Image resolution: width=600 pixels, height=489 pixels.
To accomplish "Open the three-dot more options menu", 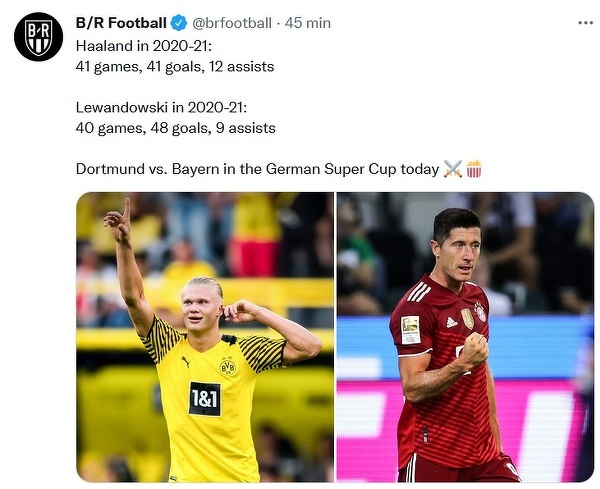I will (x=585, y=23).
